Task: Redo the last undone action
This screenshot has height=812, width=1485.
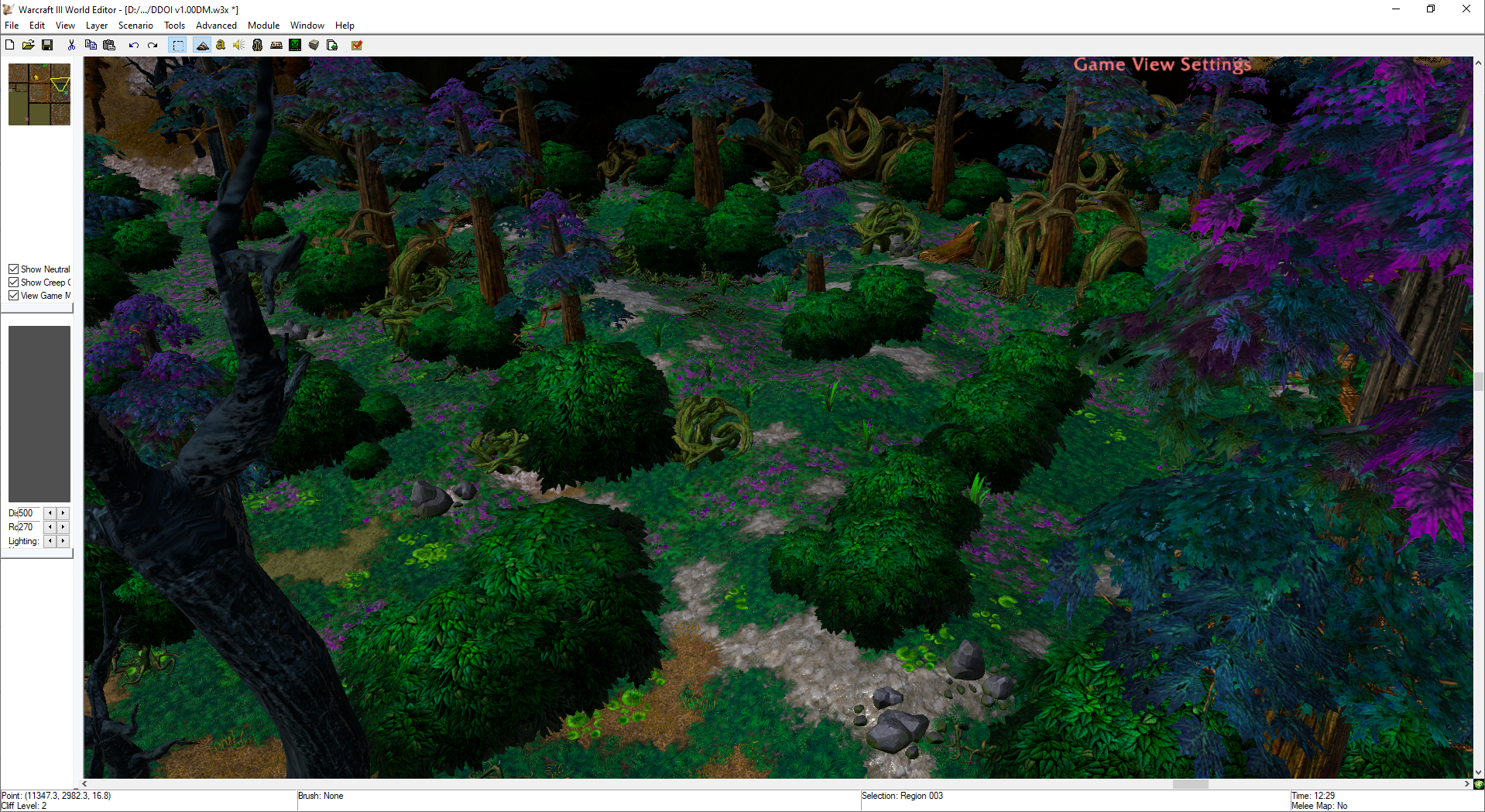Action: (153, 45)
